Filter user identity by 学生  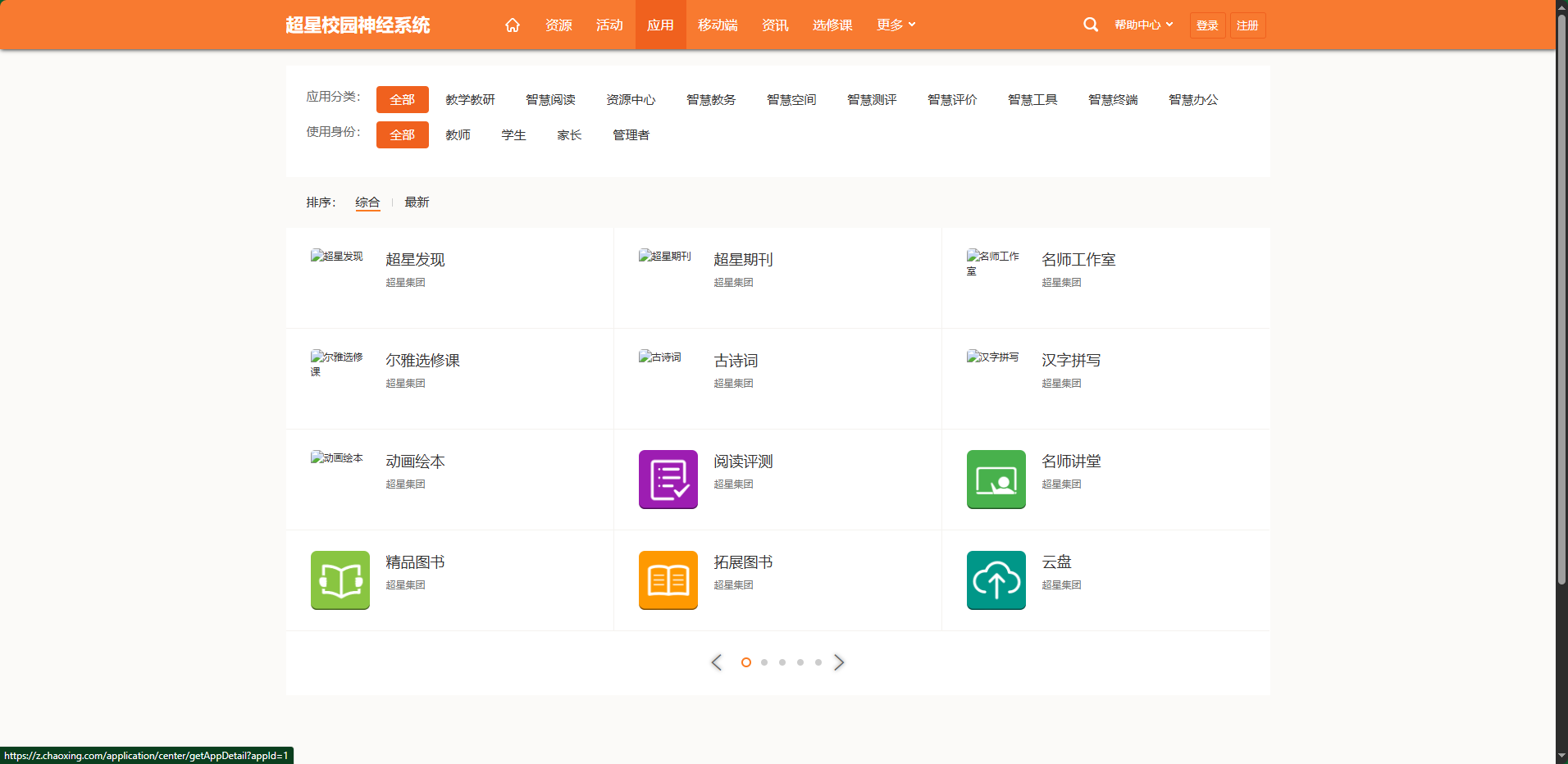point(513,135)
